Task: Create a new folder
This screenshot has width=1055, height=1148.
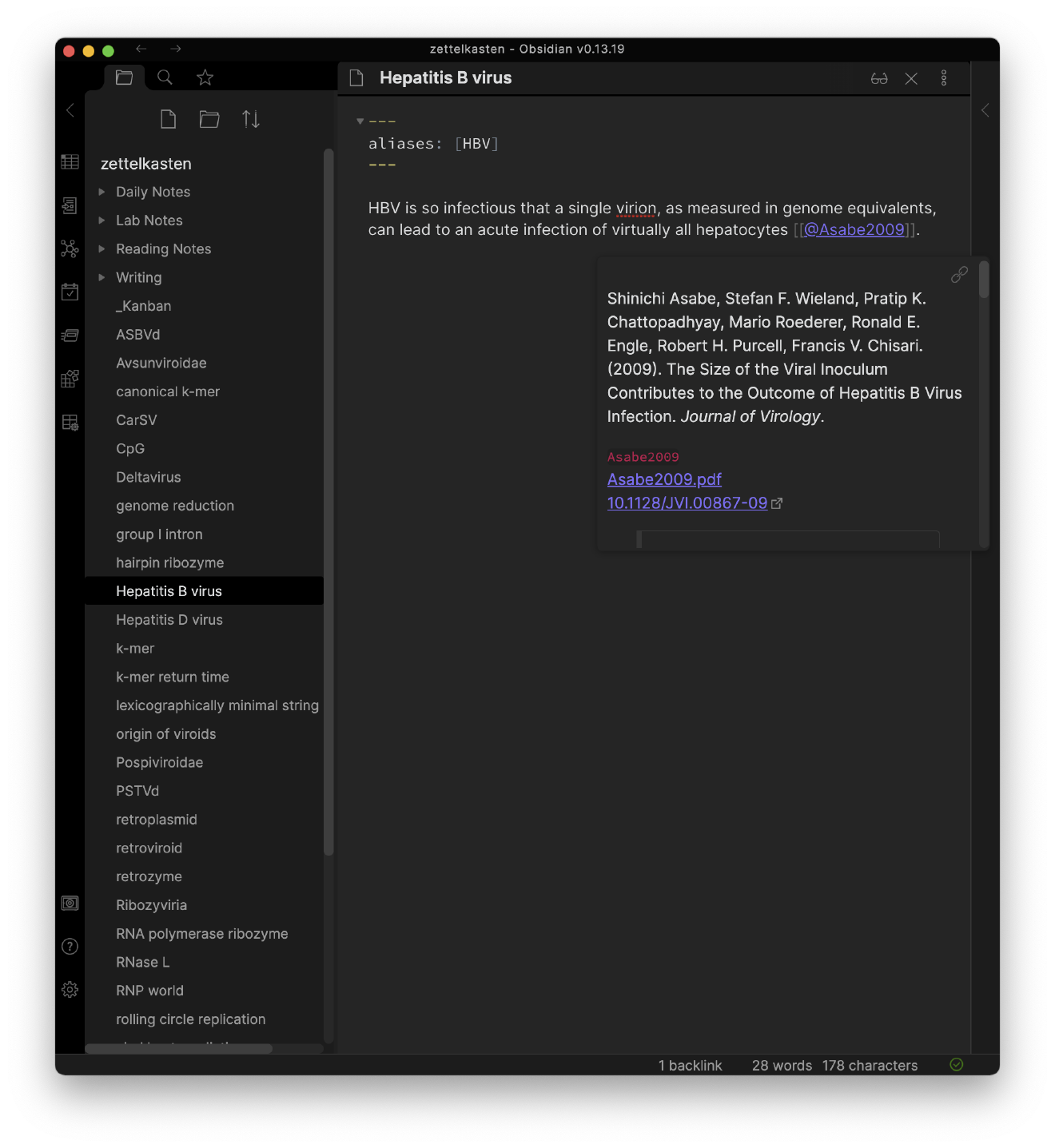Action: tap(209, 119)
